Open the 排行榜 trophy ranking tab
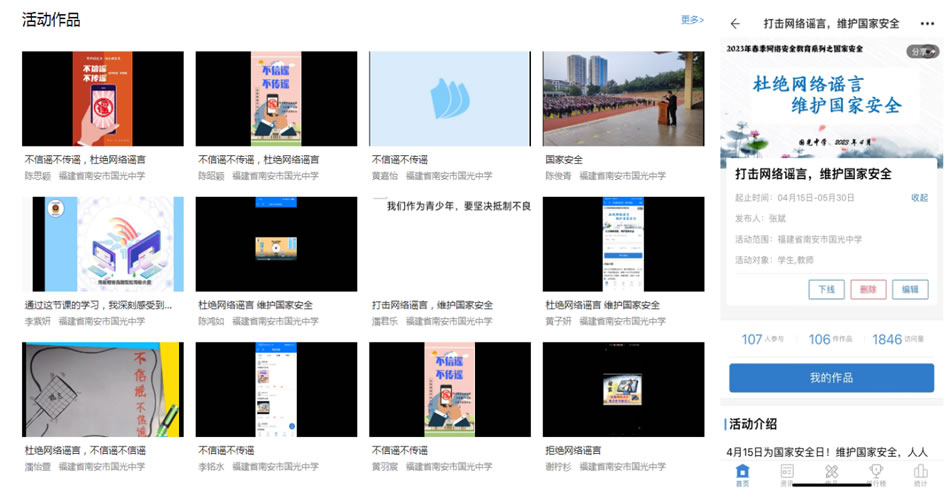The width and height of the screenshot is (950, 493). [875, 475]
